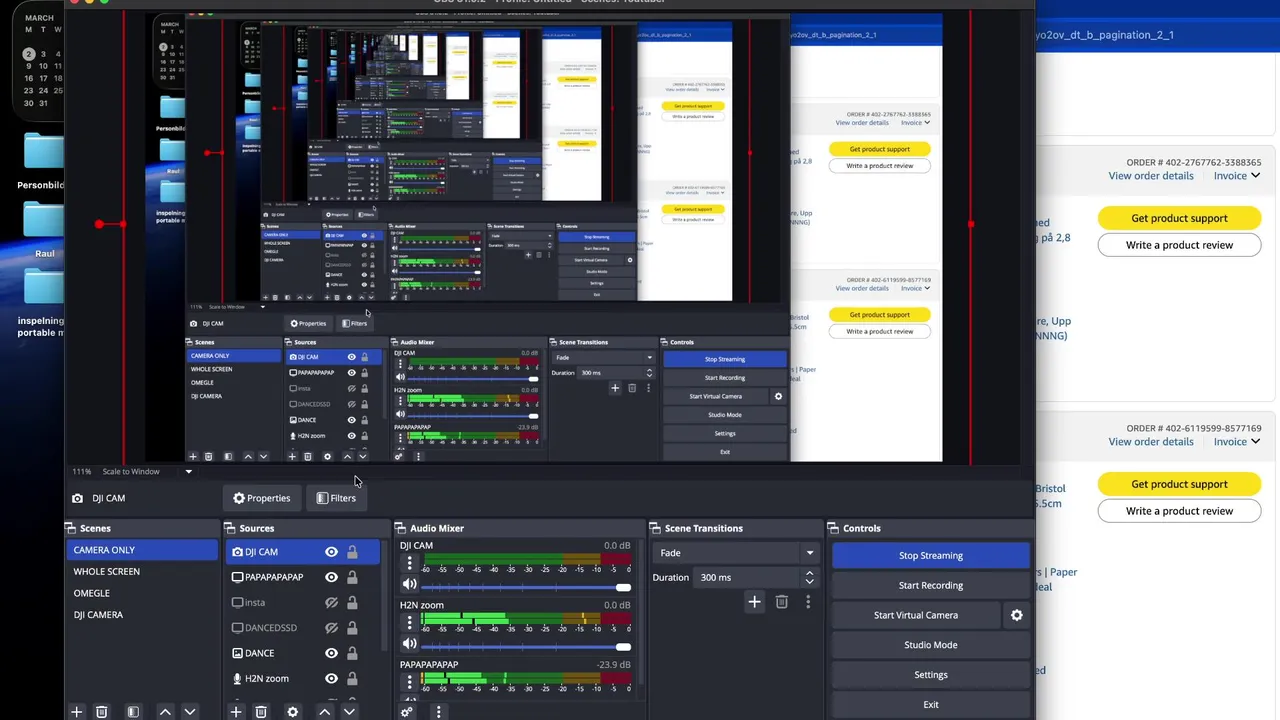
Task: Hide the DJI CAM source in main Sources dock
Action: click(331, 552)
